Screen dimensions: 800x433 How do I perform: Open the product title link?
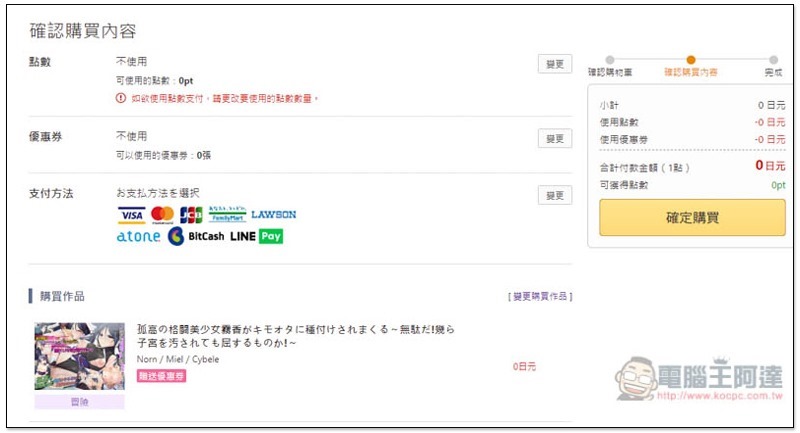tap(295, 336)
